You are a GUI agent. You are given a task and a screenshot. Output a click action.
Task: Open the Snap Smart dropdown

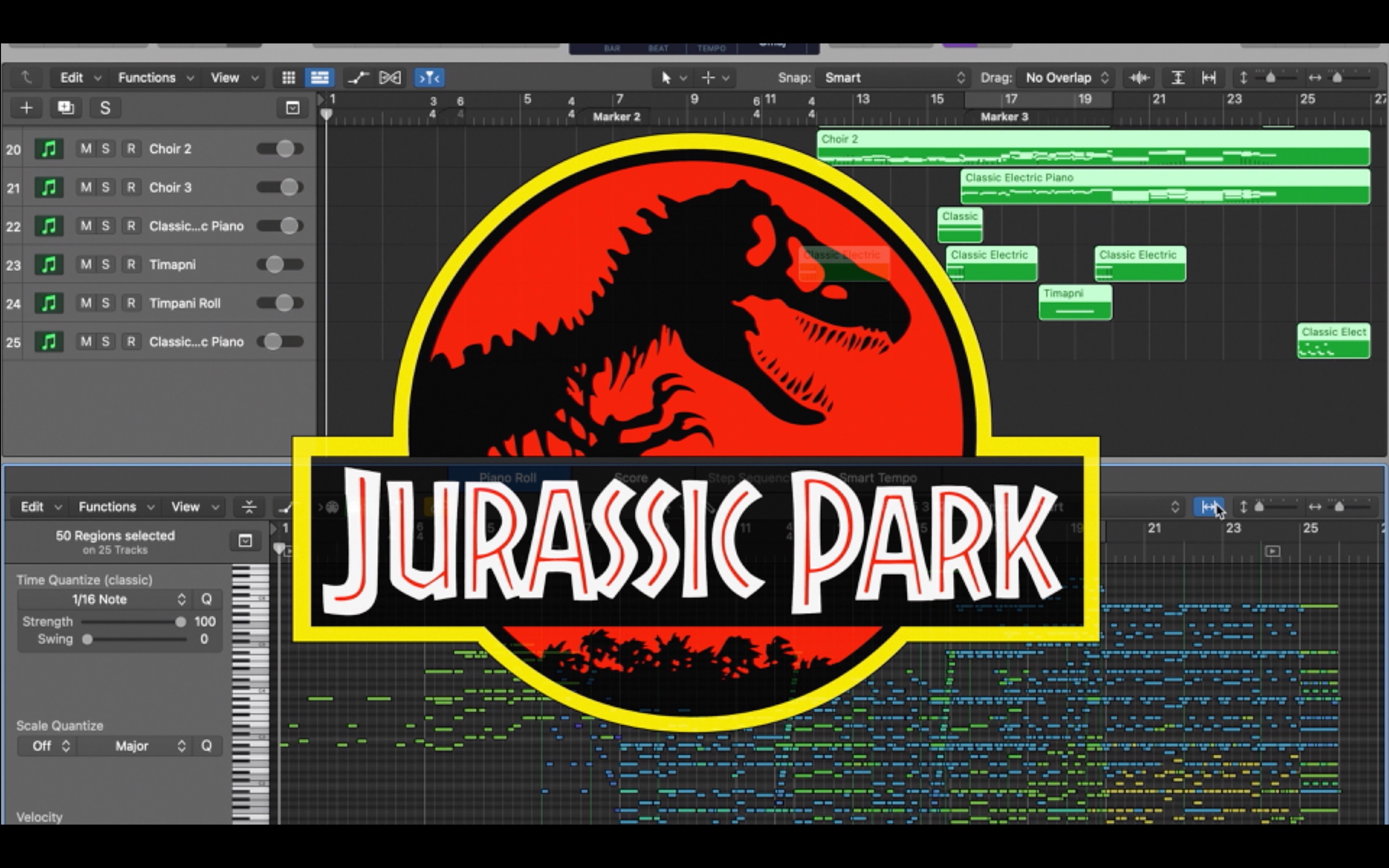click(x=894, y=78)
